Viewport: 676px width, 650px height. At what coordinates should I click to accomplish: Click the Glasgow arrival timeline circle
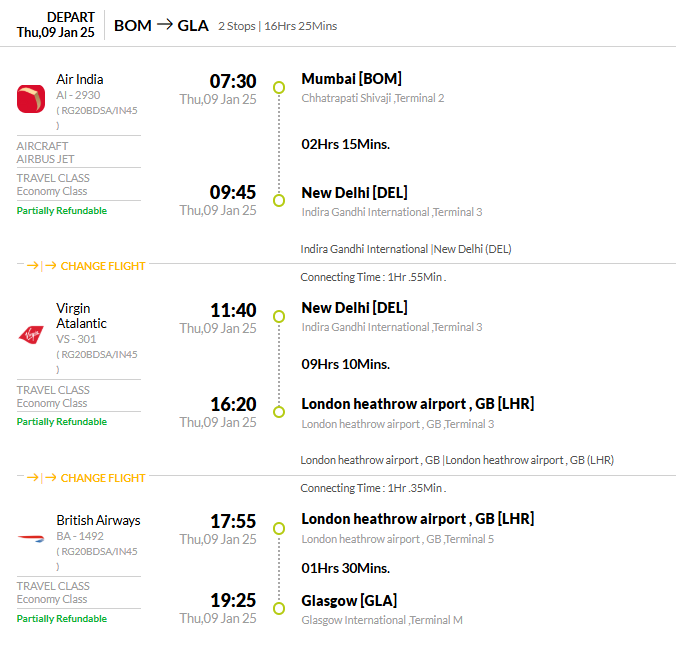[279, 608]
